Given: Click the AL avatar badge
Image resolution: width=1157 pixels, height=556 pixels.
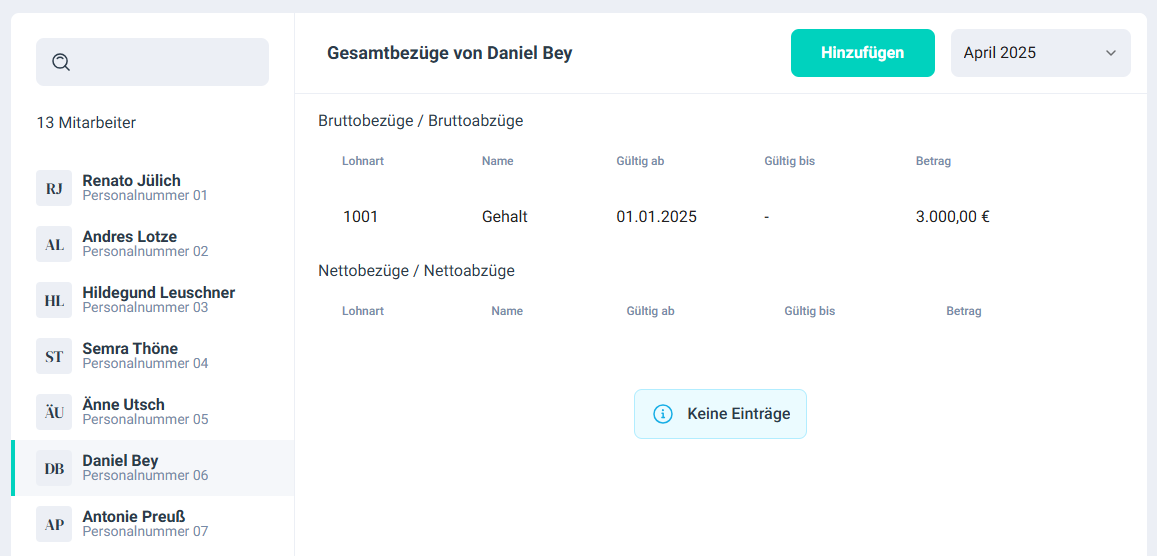Looking at the screenshot, I should click(54, 244).
